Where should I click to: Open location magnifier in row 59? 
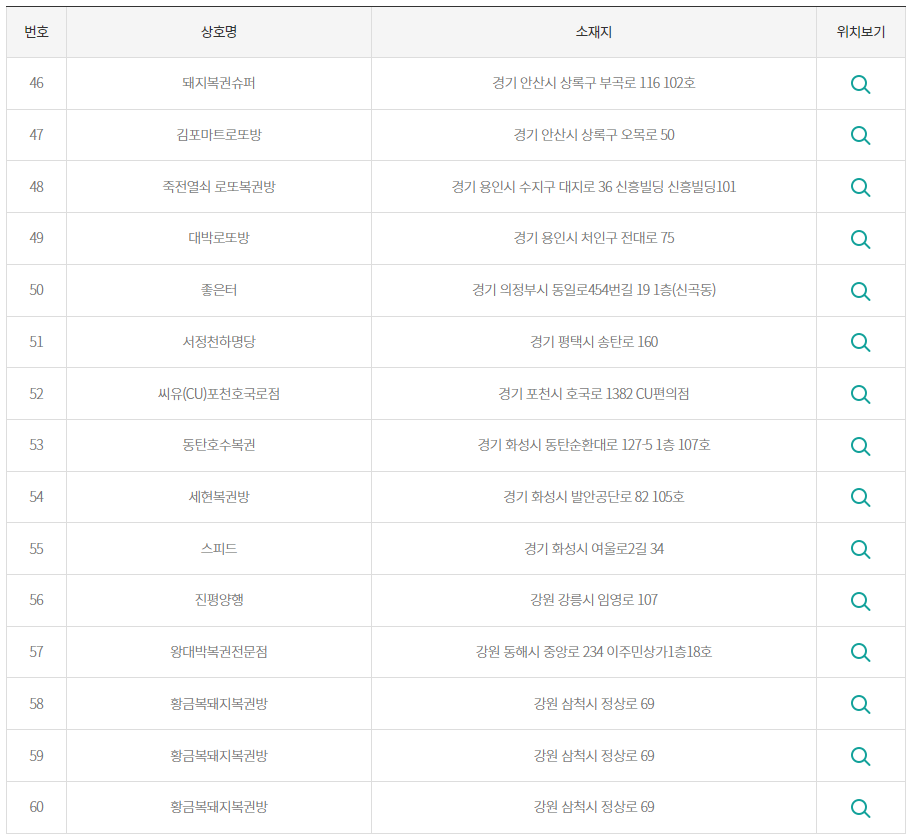[x=860, y=756]
